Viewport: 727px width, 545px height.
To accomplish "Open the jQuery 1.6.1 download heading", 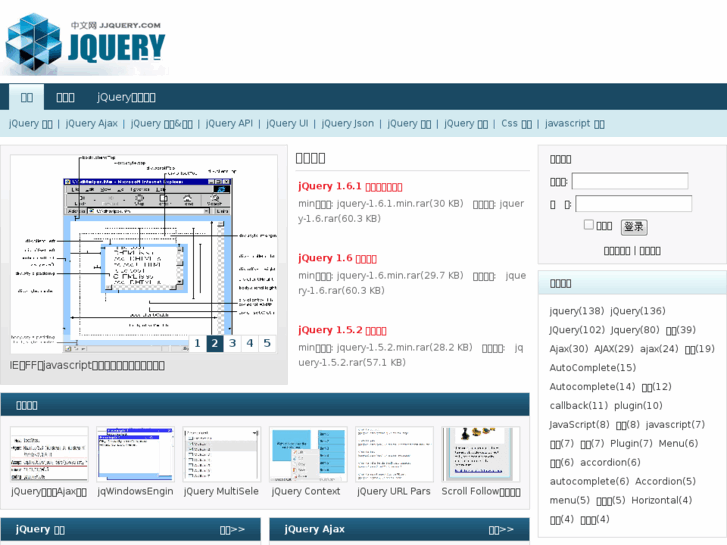I will point(350,186).
